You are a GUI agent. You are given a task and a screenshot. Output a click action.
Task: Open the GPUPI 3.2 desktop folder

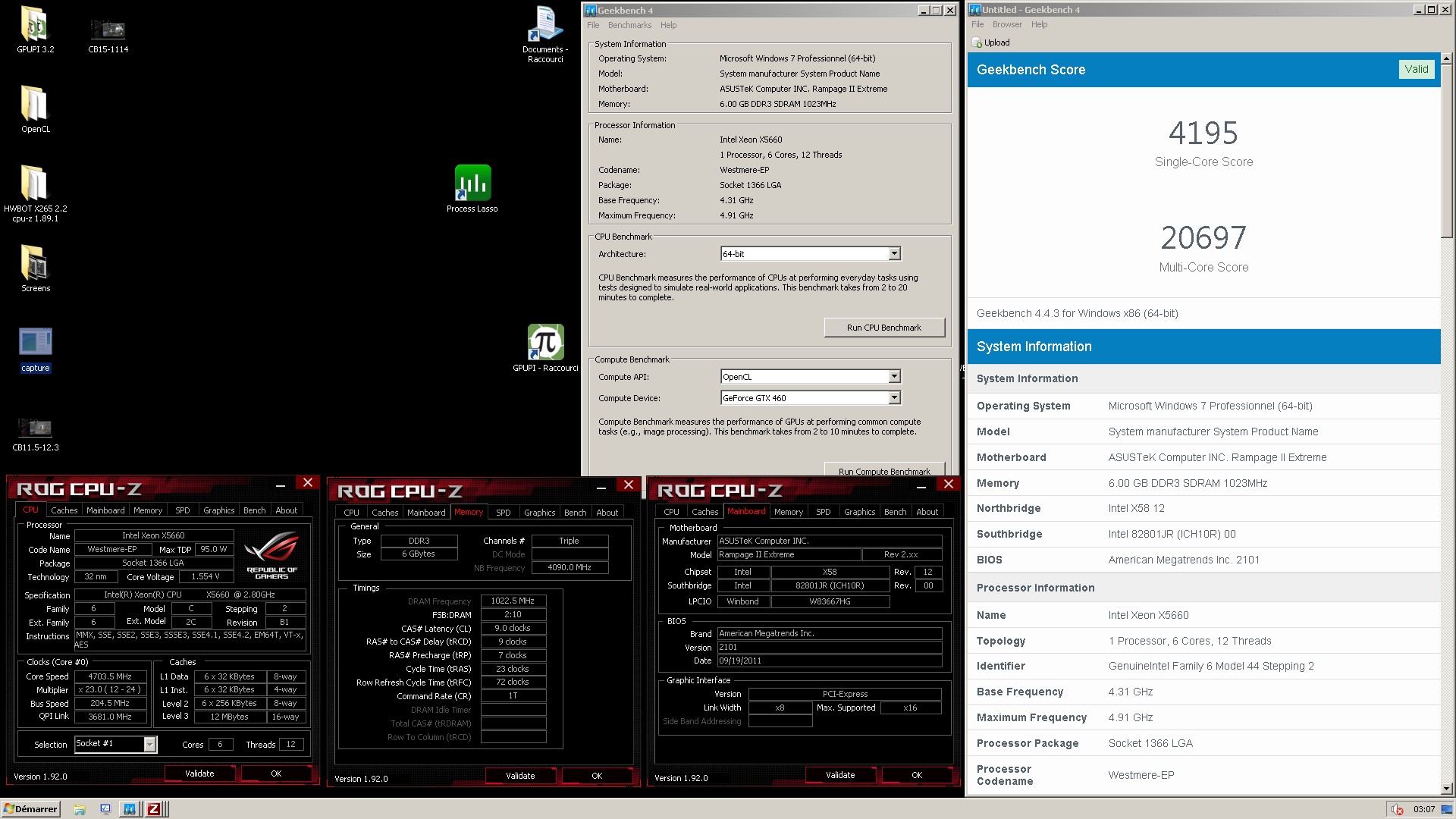(x=35, y=30)
